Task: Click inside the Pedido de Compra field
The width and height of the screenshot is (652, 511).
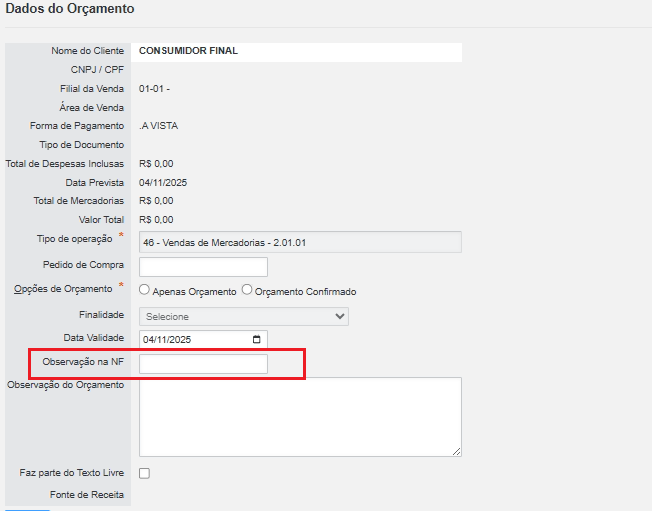Action: 203,266
